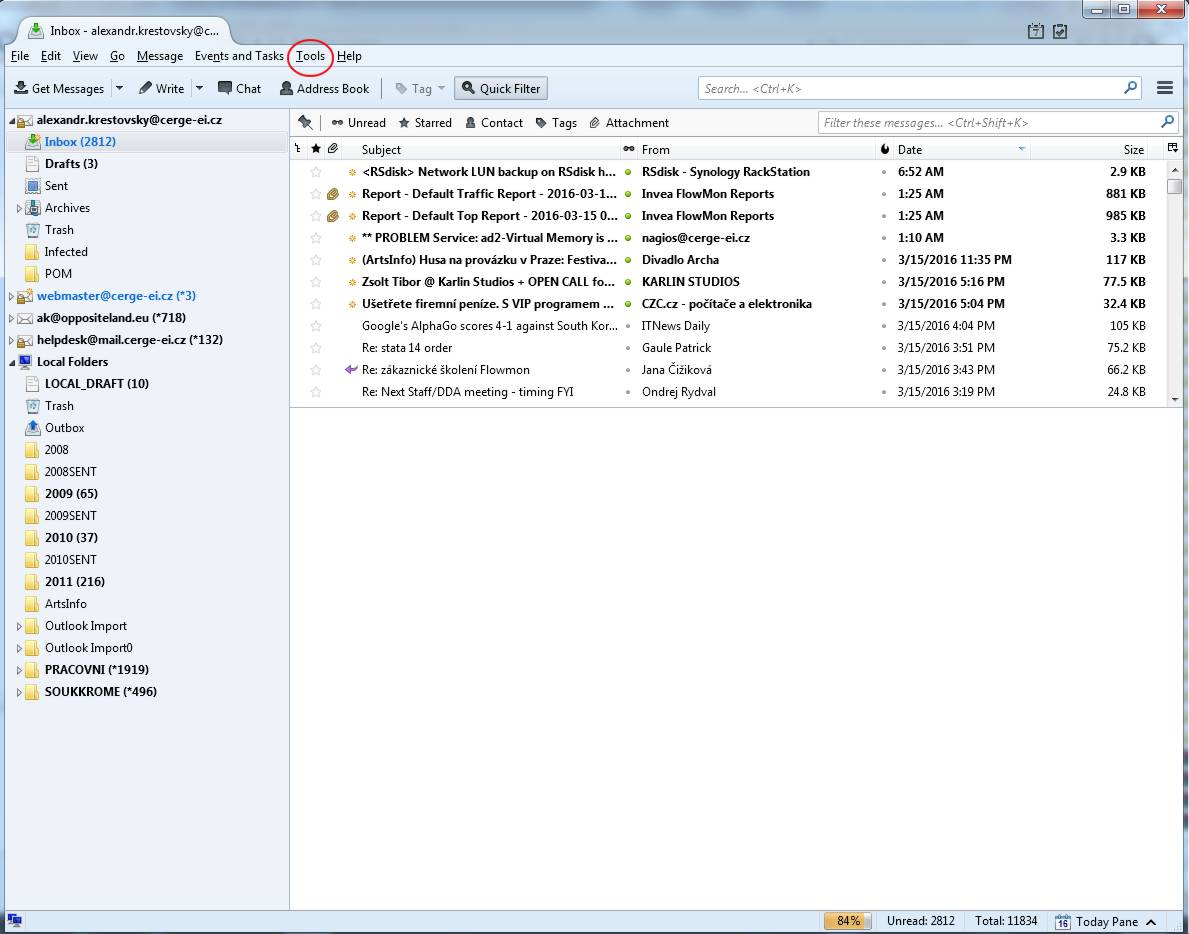Click the column picker icon in the message list header
1189x934 pixels.
pyautogui.click(x=1173, y=149)
